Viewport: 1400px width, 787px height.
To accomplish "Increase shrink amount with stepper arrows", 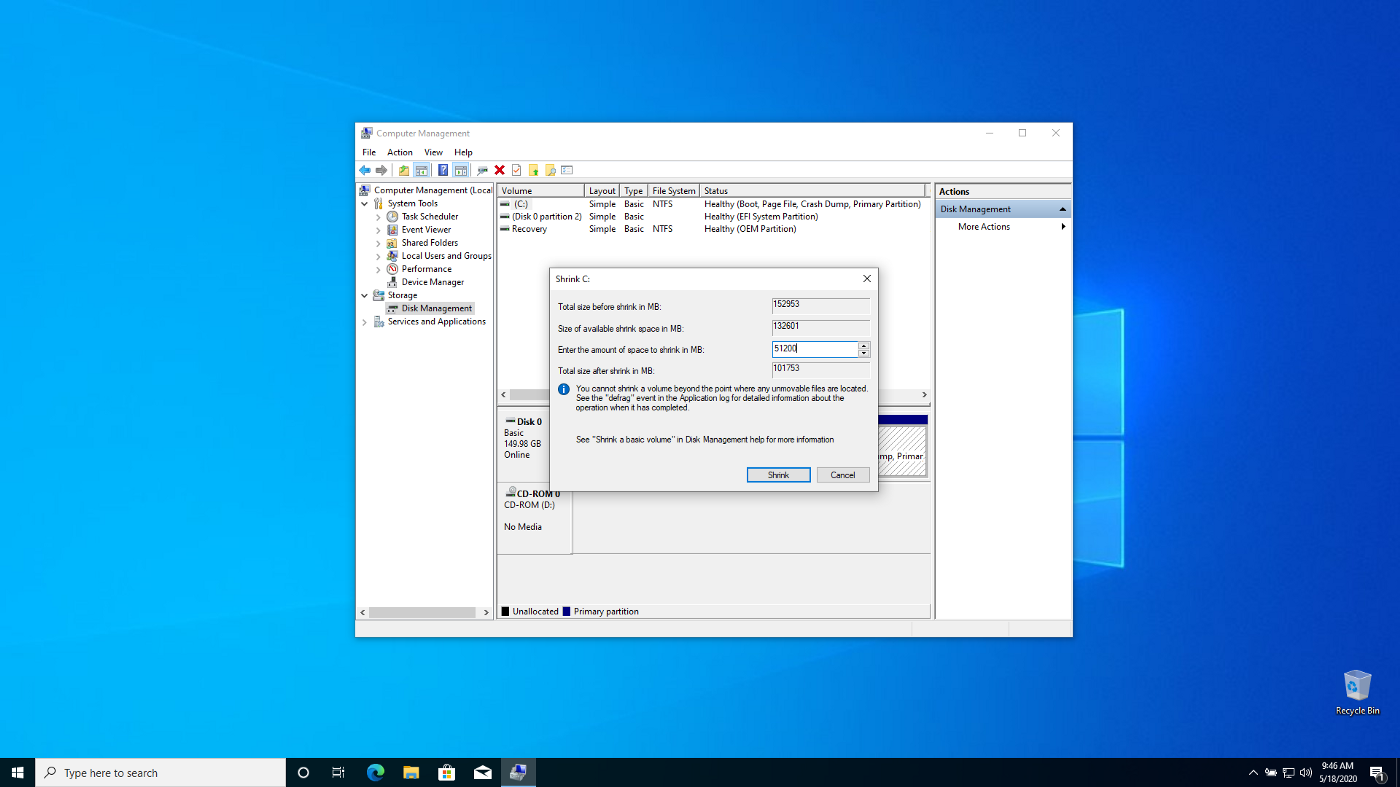I will pyautogui.click(x=865, y=346).
